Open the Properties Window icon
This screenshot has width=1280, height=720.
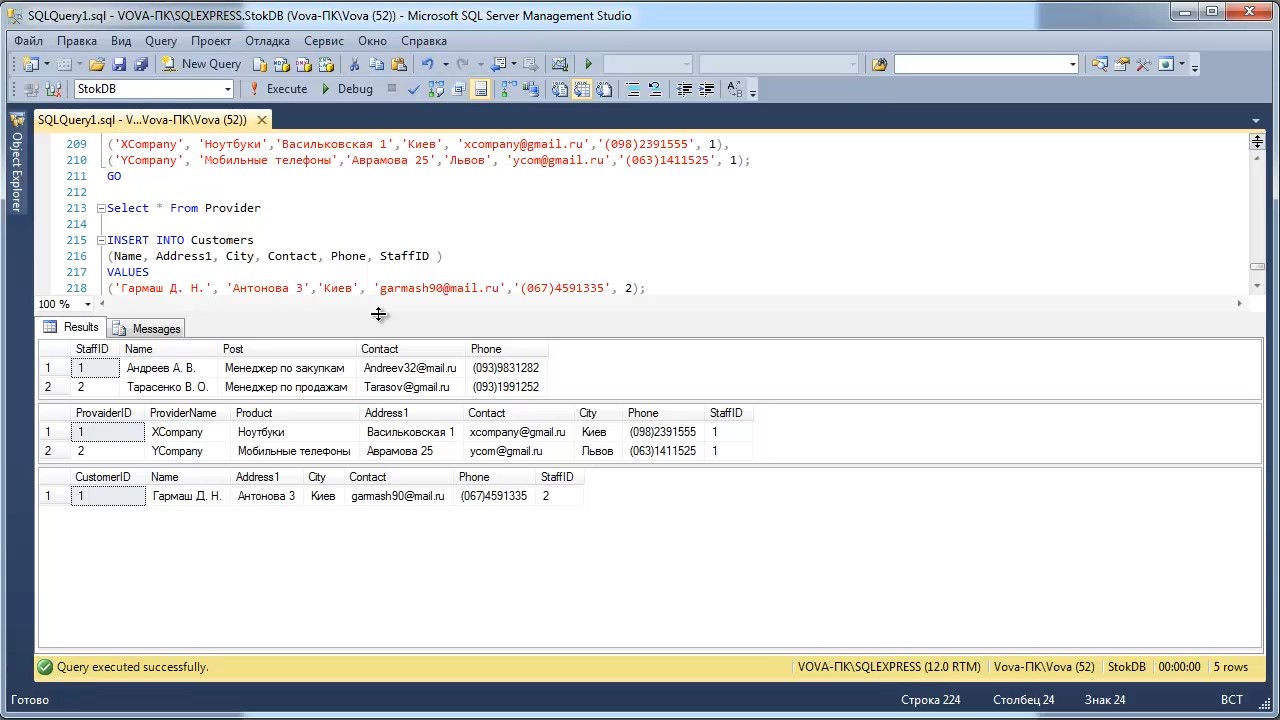[1121, 64]
